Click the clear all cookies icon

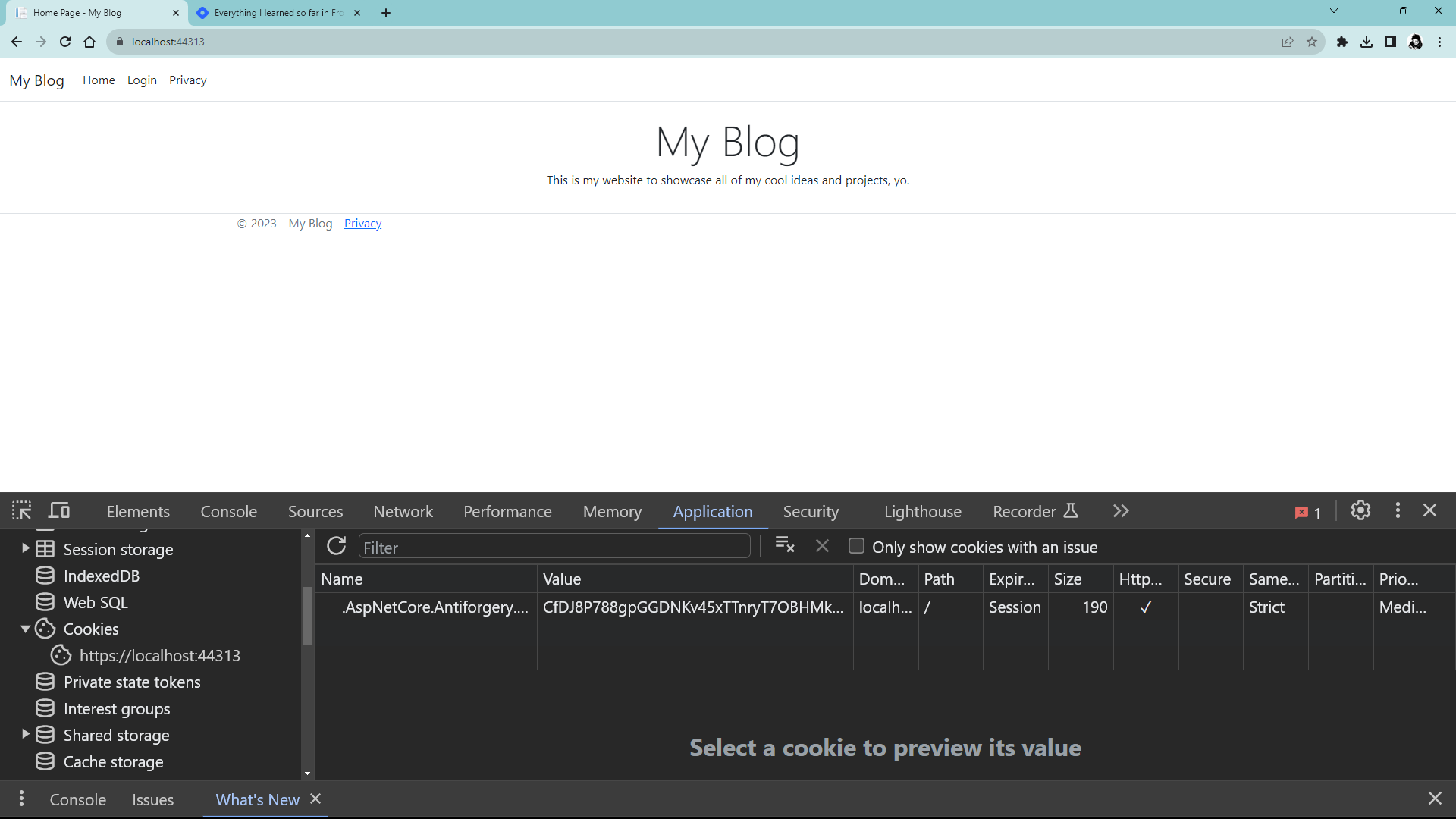[785, 546]
